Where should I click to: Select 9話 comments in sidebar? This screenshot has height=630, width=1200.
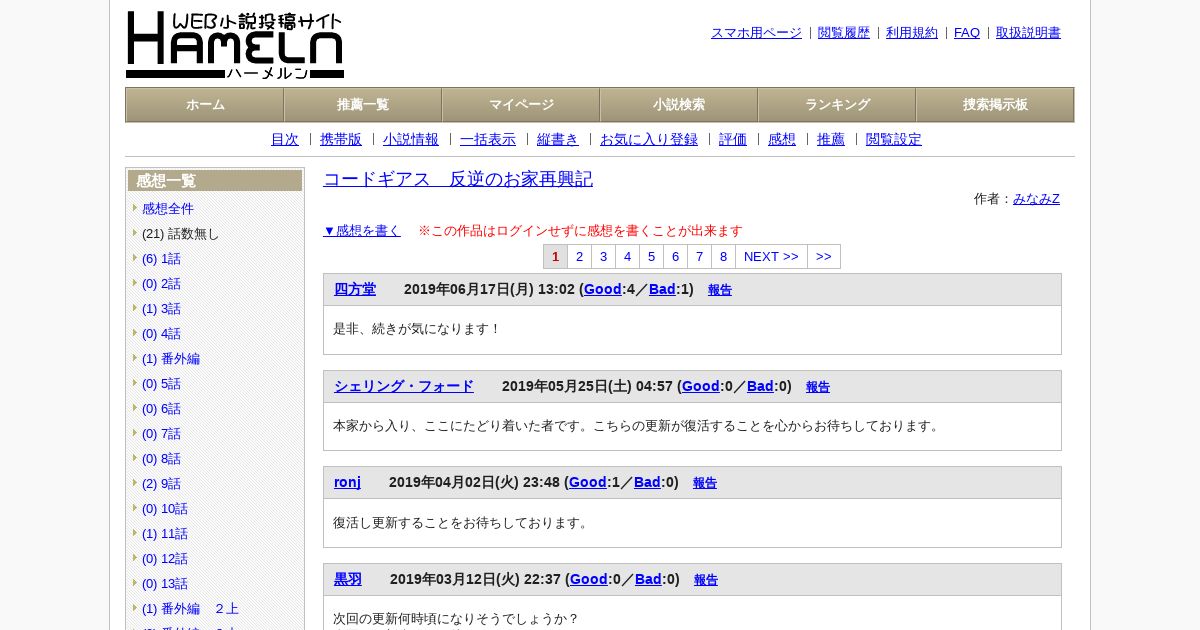pos(161,483)
